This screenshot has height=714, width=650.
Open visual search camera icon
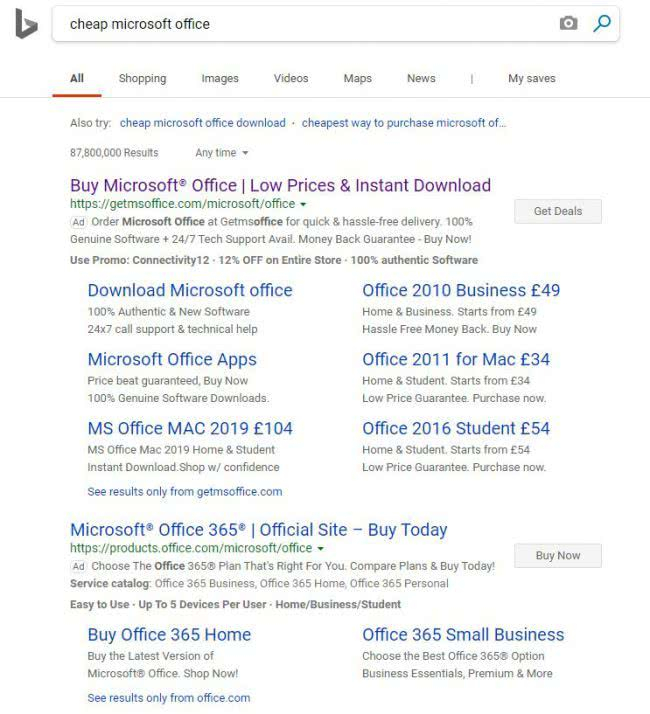point(568,24)
